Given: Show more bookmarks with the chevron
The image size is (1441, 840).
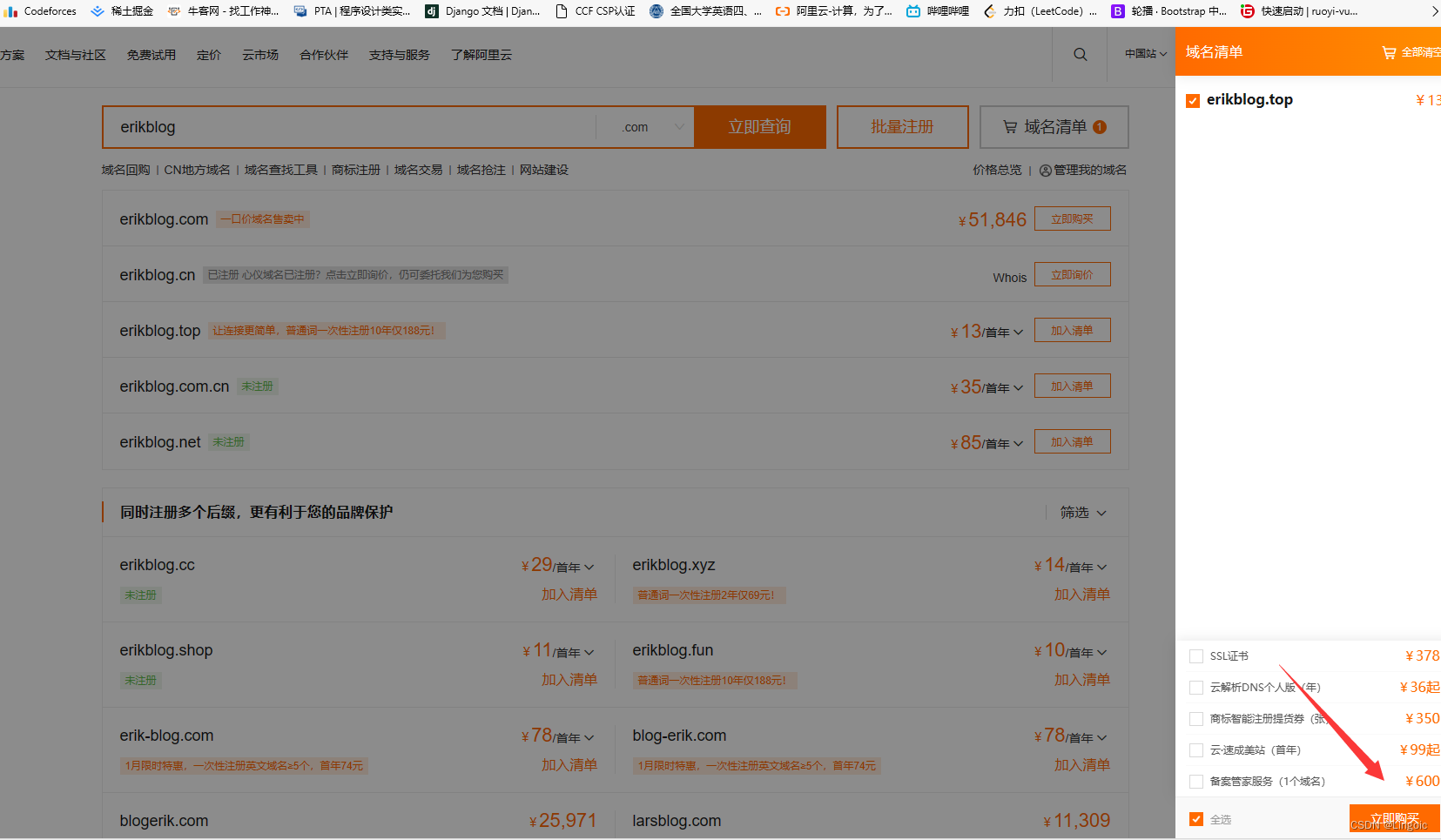Looking at the screenshot, I should pyautogui.click(x=1434, y=11).
